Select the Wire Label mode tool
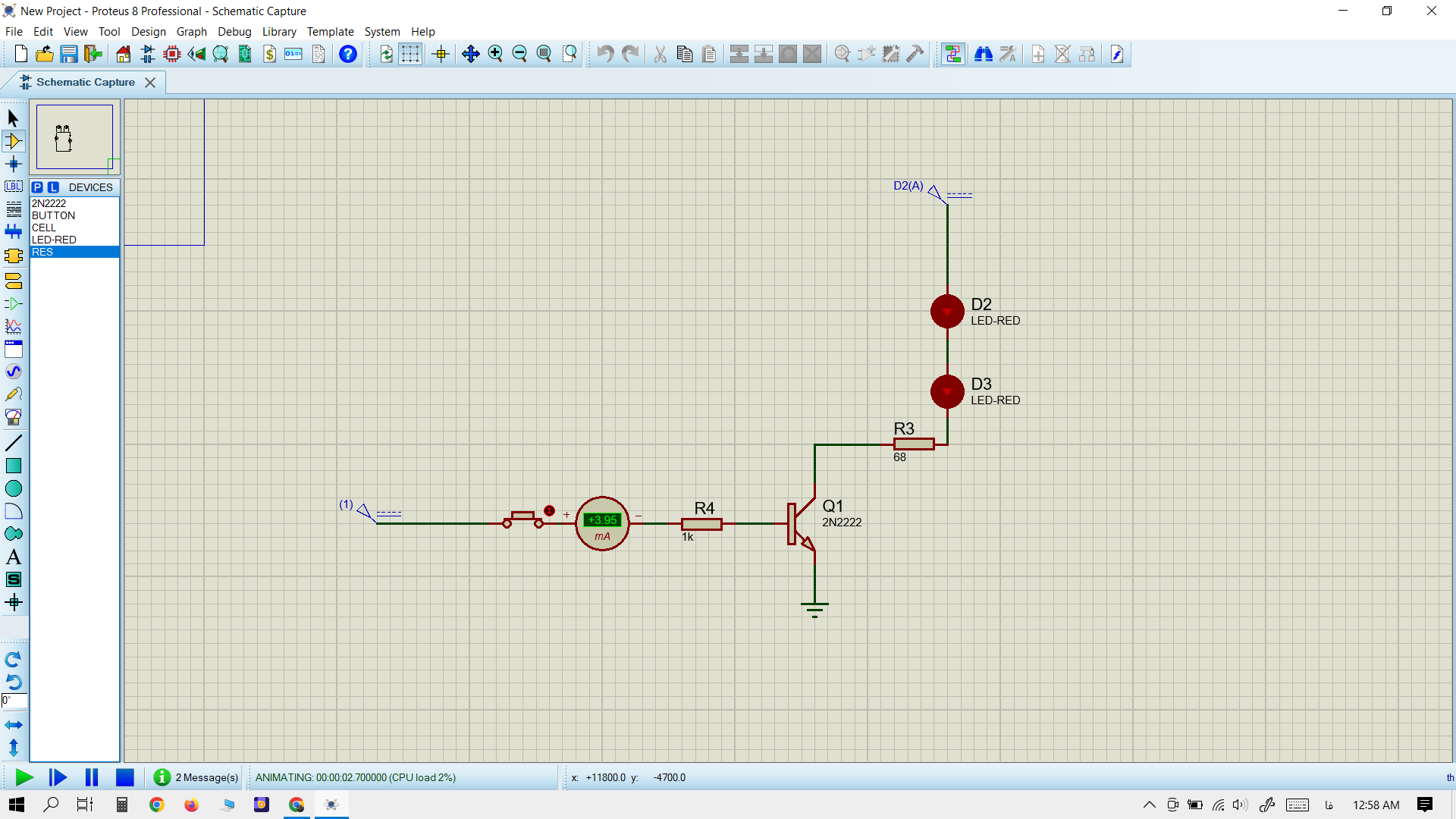1456x819 pixels. pos(13,187)
